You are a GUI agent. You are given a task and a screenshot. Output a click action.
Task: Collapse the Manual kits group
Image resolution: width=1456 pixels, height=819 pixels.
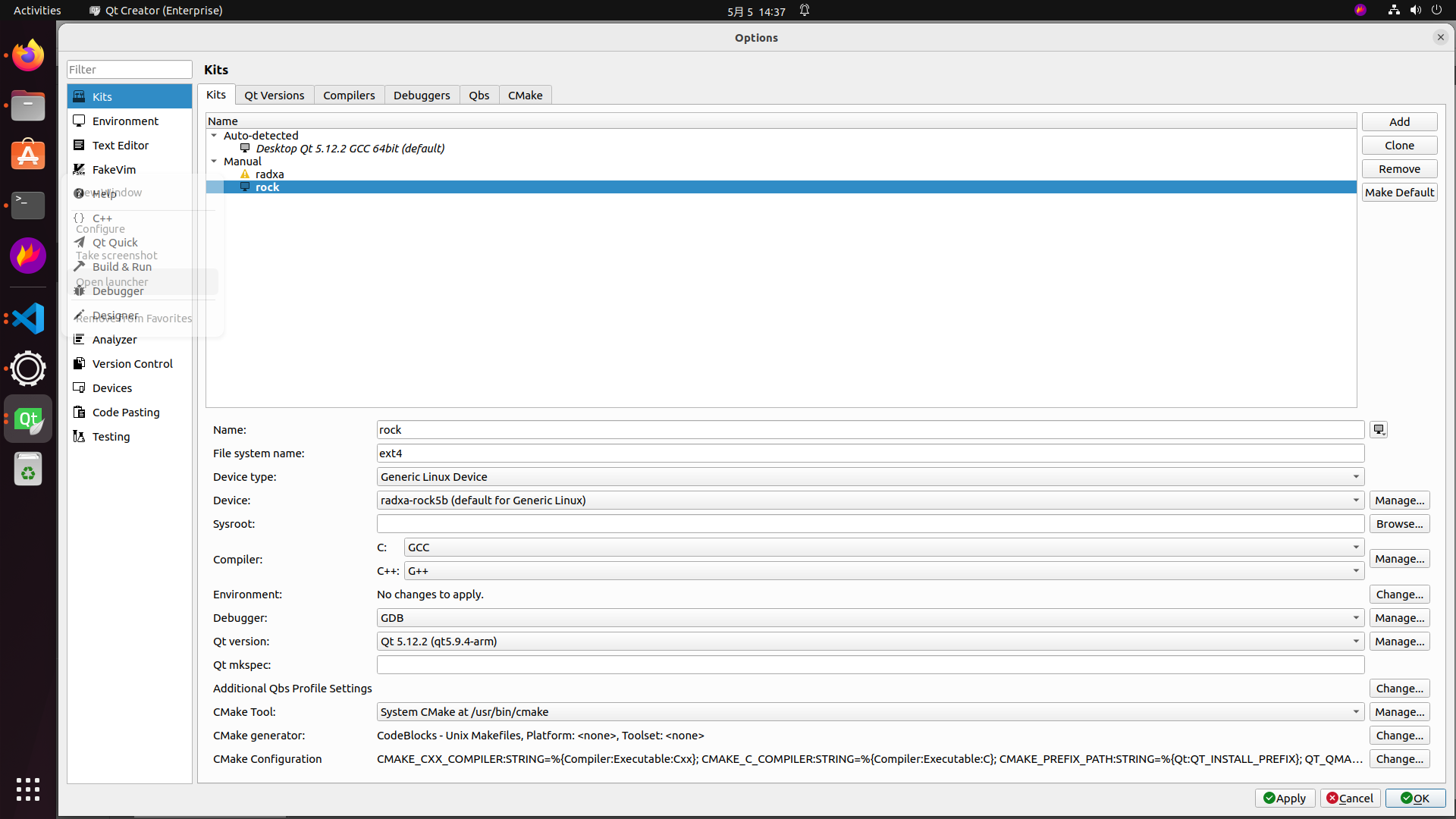point(214,162)
